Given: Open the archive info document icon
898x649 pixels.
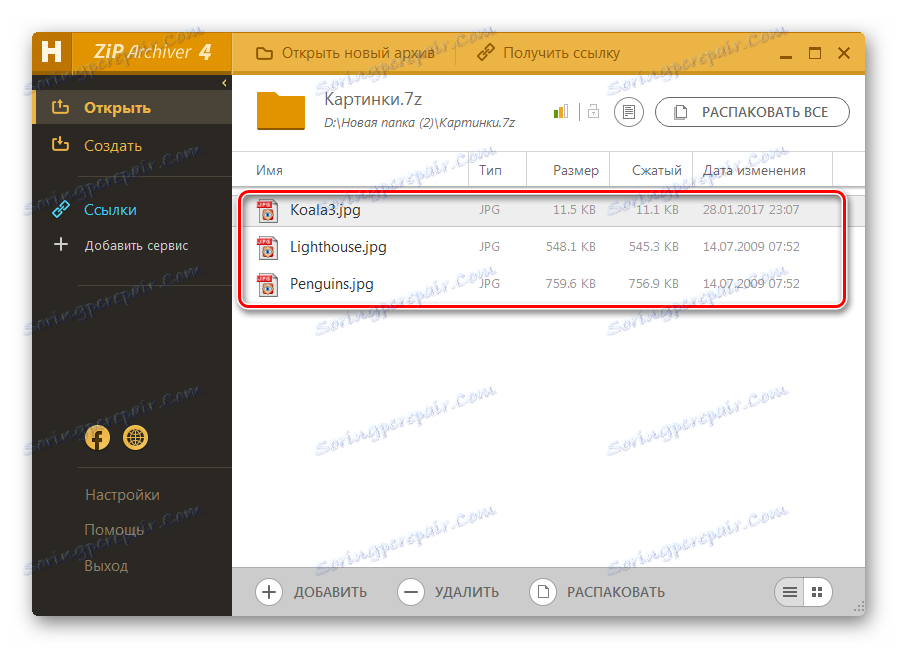Looking at the screenshot, I should point(629,112).
